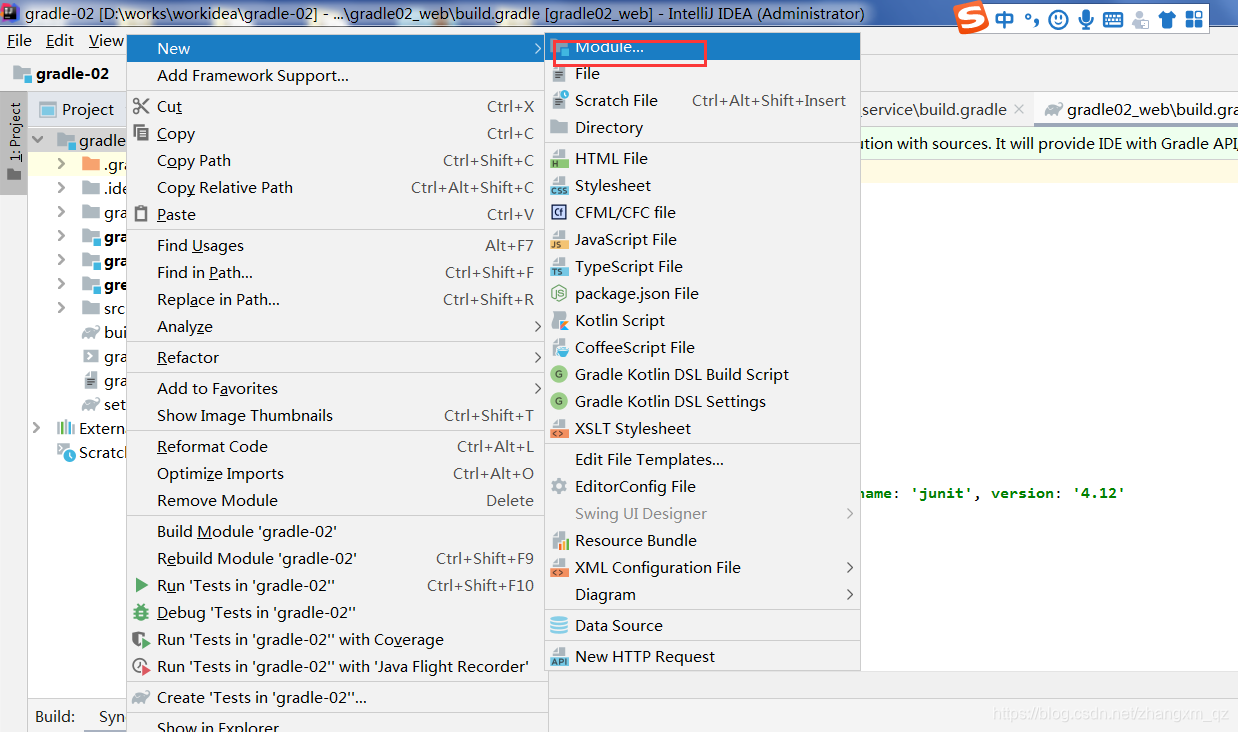Choose Create 'Tests in 'gradle-02''...
The image size is (1238, 732).
tap(336, 698)
